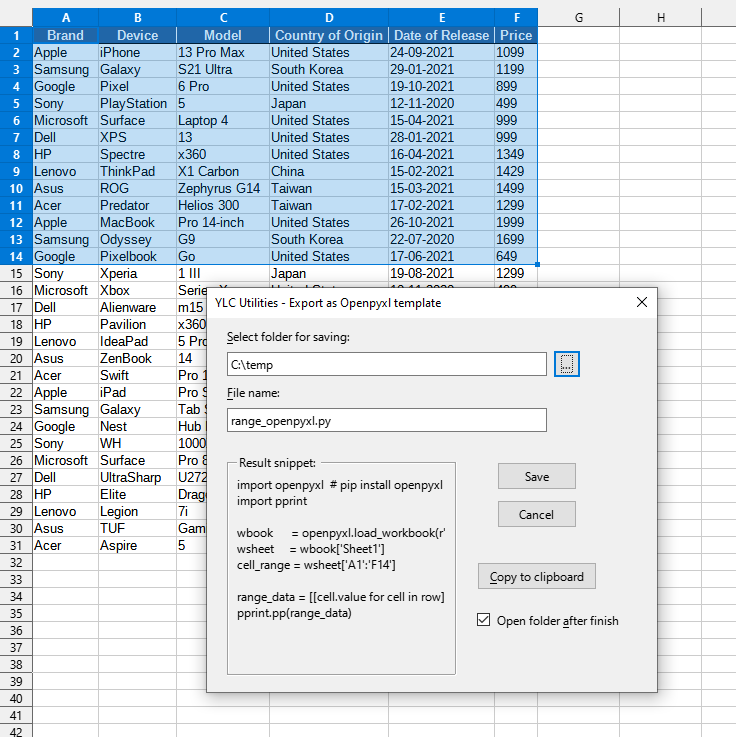Viewport: 736px width, 737px height.
Task: Click the Odyssey cell
Action: point(137,239)
